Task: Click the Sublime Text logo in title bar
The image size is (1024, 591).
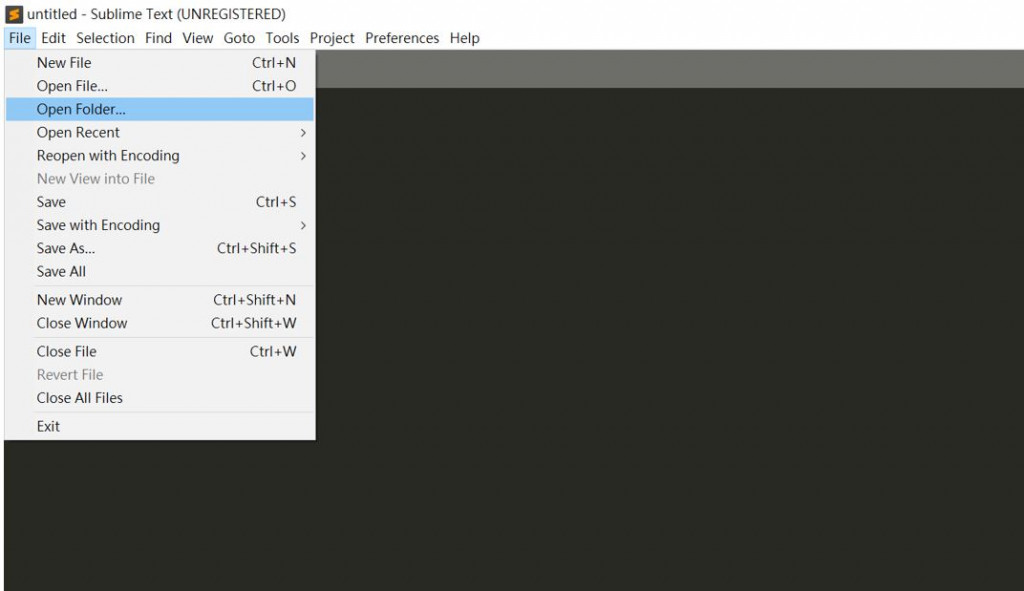Action: coord(14,14)
